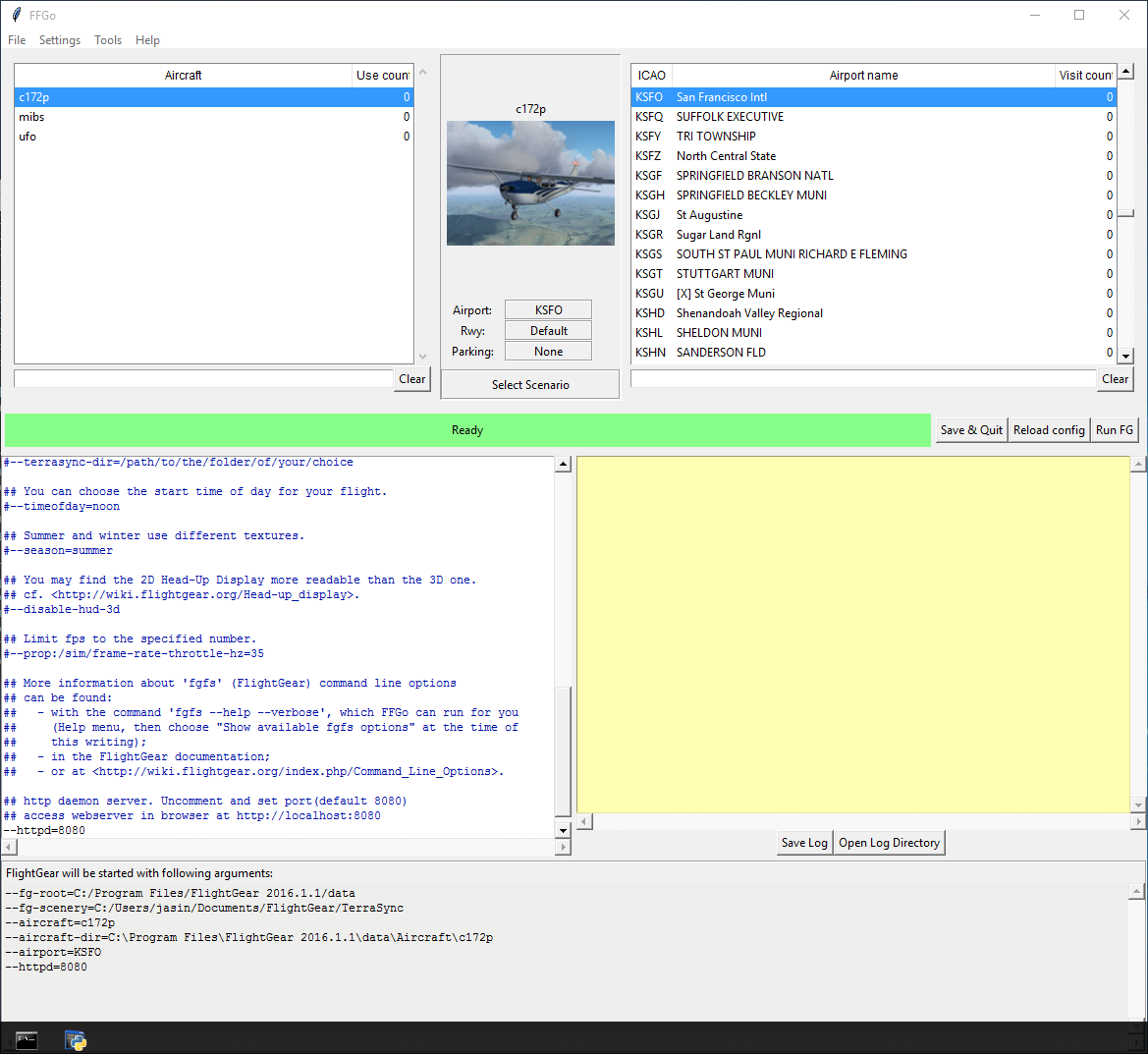The image size is (1148, 1054).
Task: Open the Rwy Default selector
Action: click(x=548, y=330)
